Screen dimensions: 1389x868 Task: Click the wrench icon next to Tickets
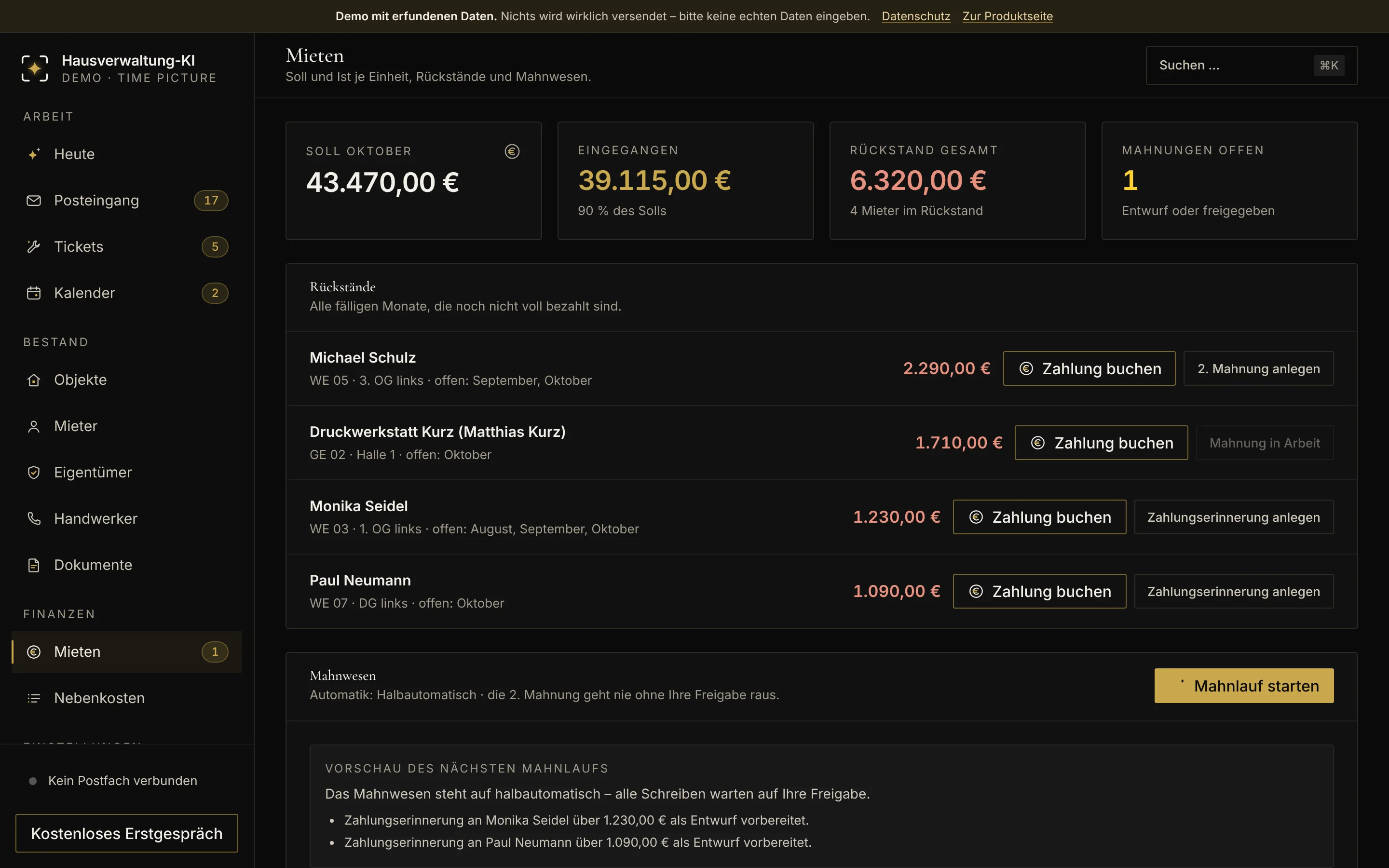pos(34,247)
